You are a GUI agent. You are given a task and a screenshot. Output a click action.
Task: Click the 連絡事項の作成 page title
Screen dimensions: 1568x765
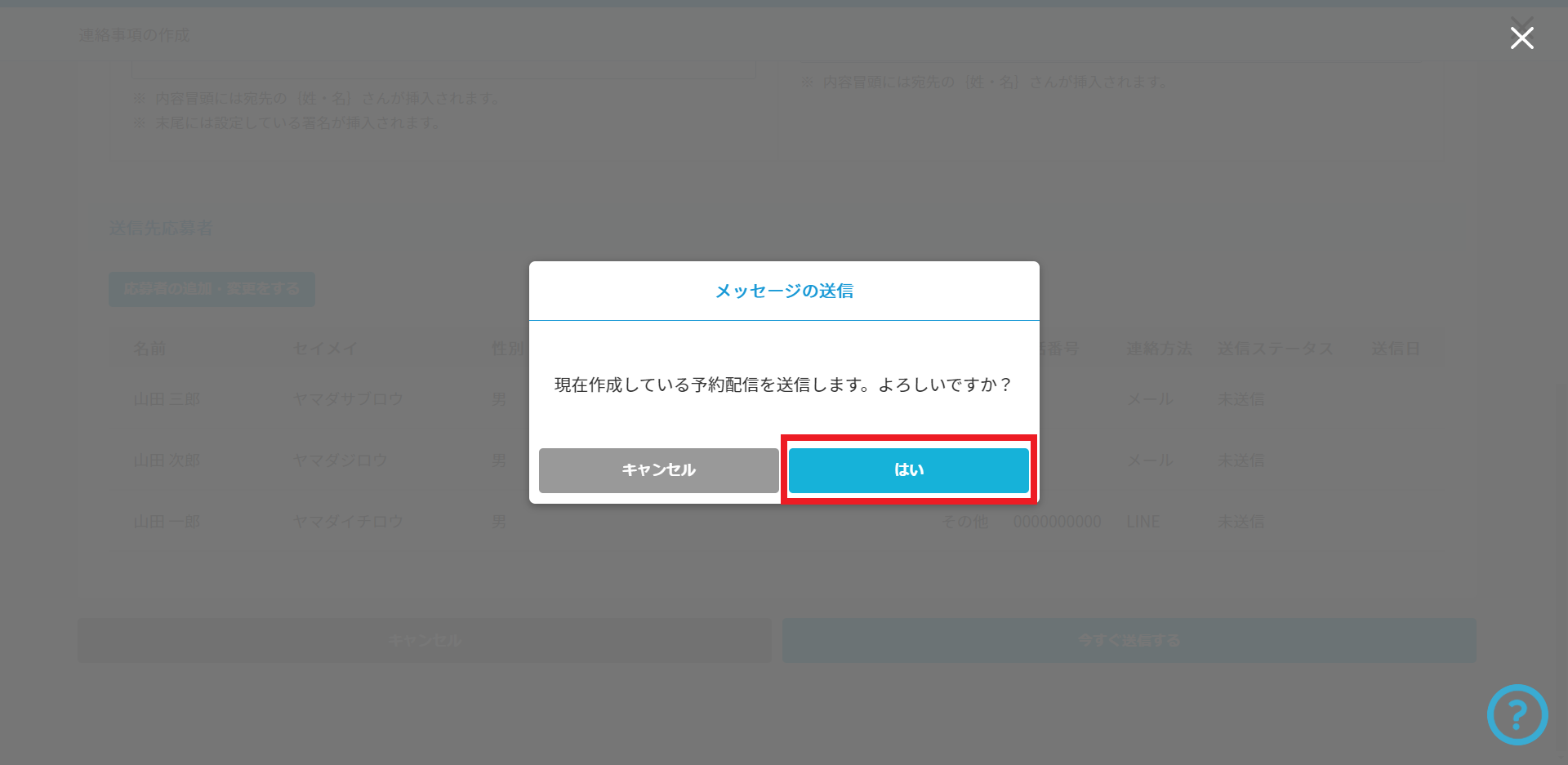coord(134,35)
